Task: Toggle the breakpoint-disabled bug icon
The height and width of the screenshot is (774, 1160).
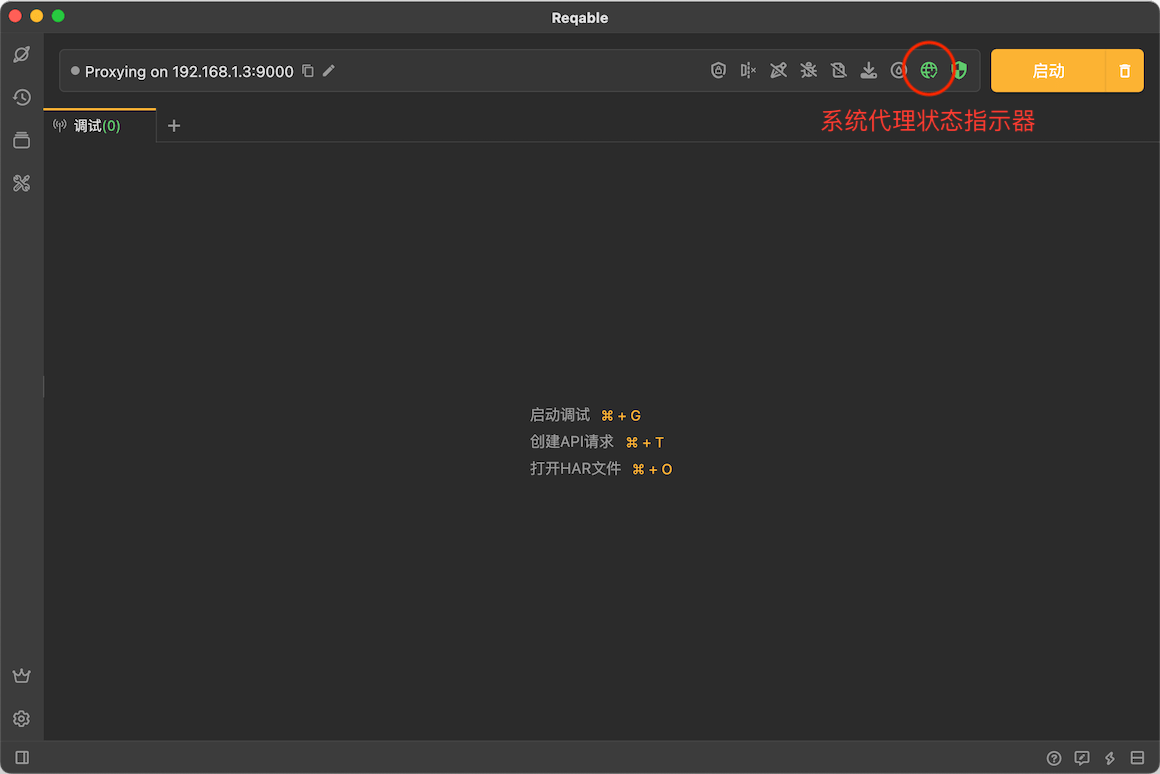Action: (x=808, y=70)
